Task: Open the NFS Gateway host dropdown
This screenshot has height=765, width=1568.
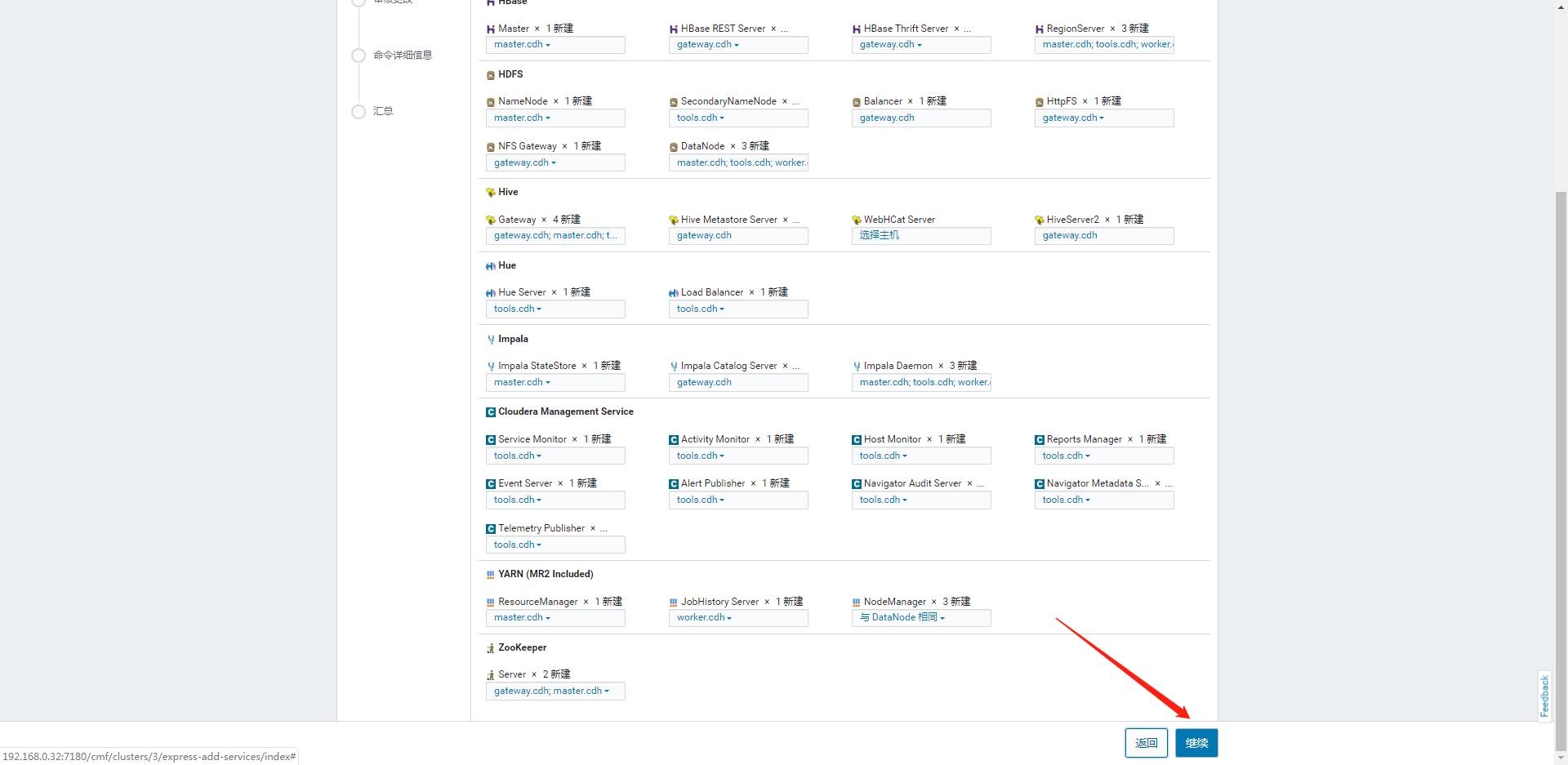Action: point(555,163)
